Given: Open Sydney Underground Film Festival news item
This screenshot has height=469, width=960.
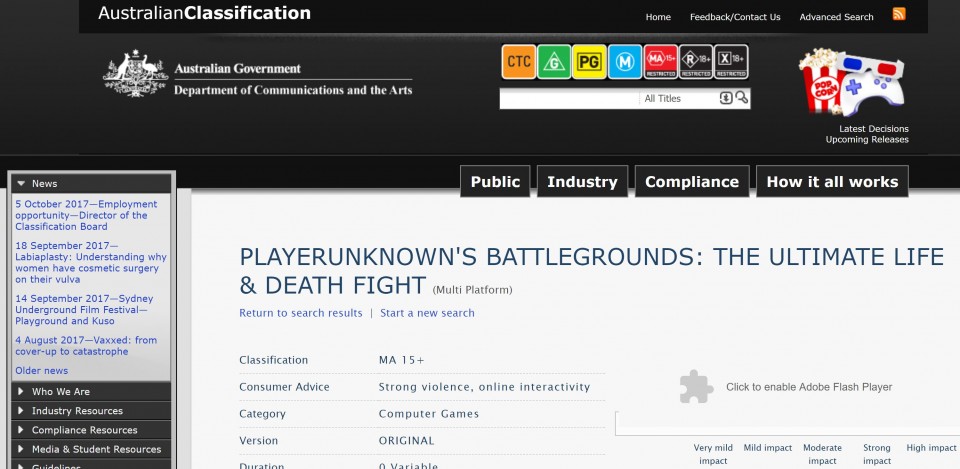Looking at the screenshot, I should pos(84,310).
